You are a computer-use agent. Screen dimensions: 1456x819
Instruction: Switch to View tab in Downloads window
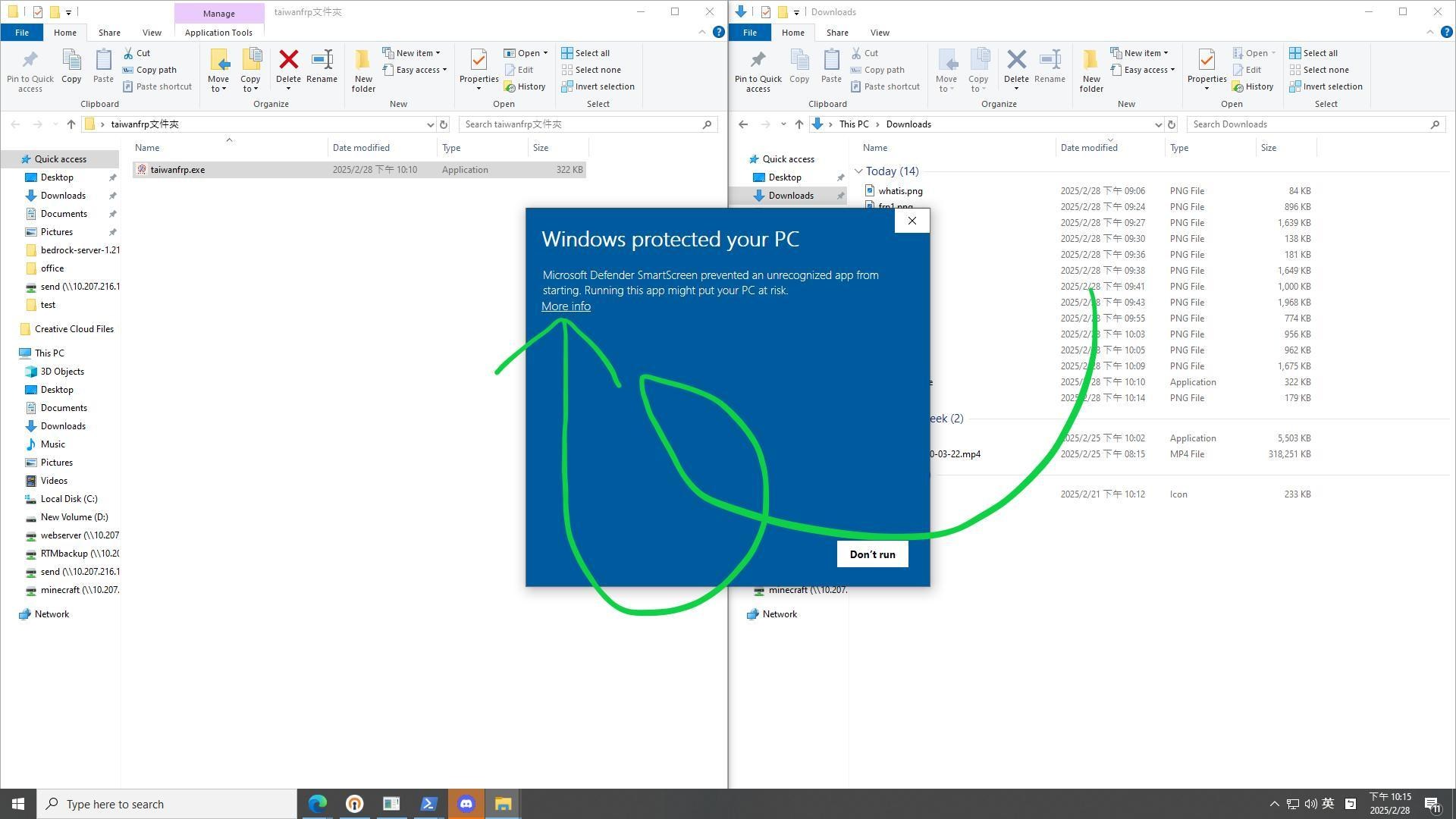[880, 33]
